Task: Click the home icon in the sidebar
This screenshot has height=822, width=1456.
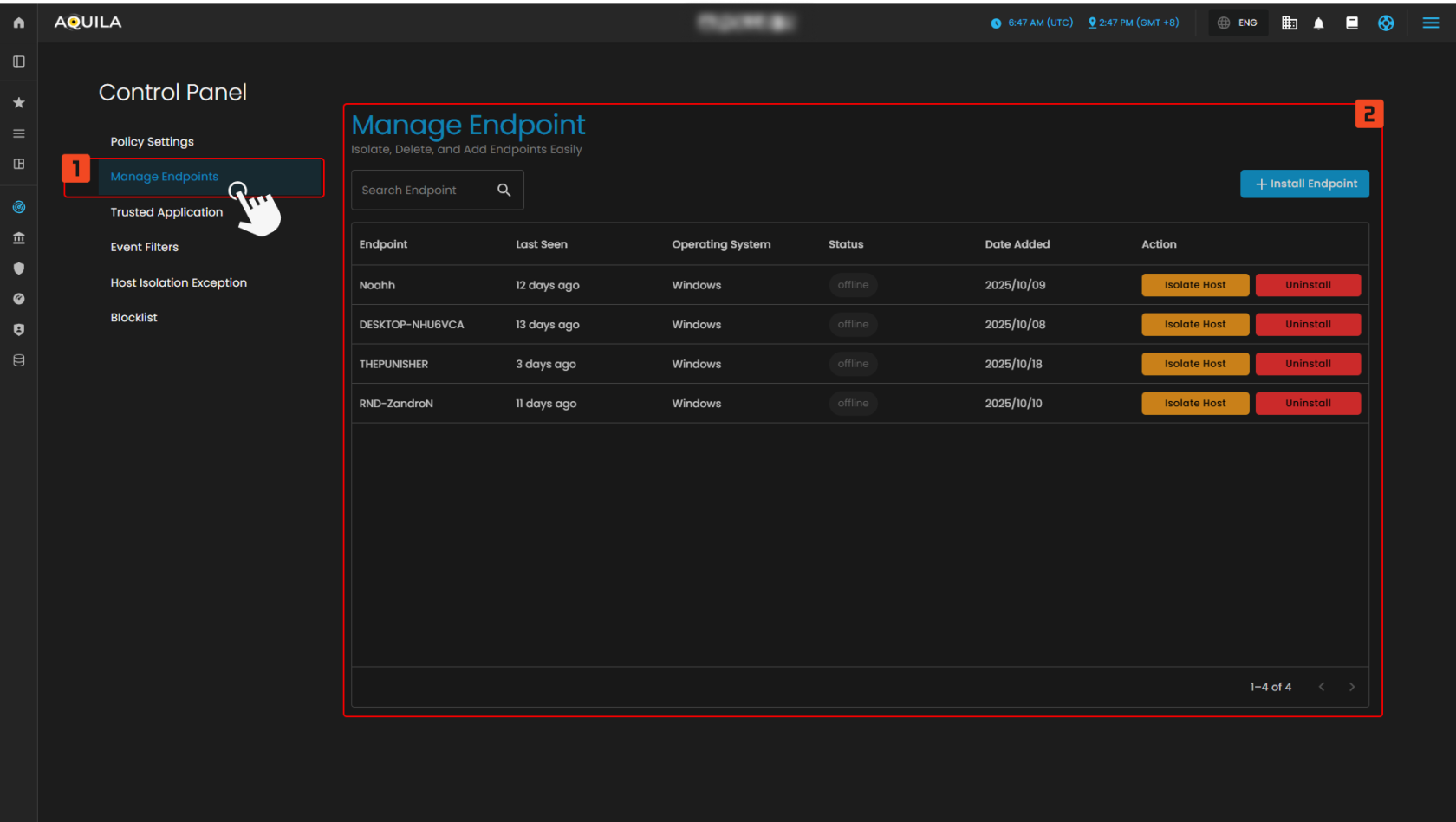Action: (x=18, y=23)
